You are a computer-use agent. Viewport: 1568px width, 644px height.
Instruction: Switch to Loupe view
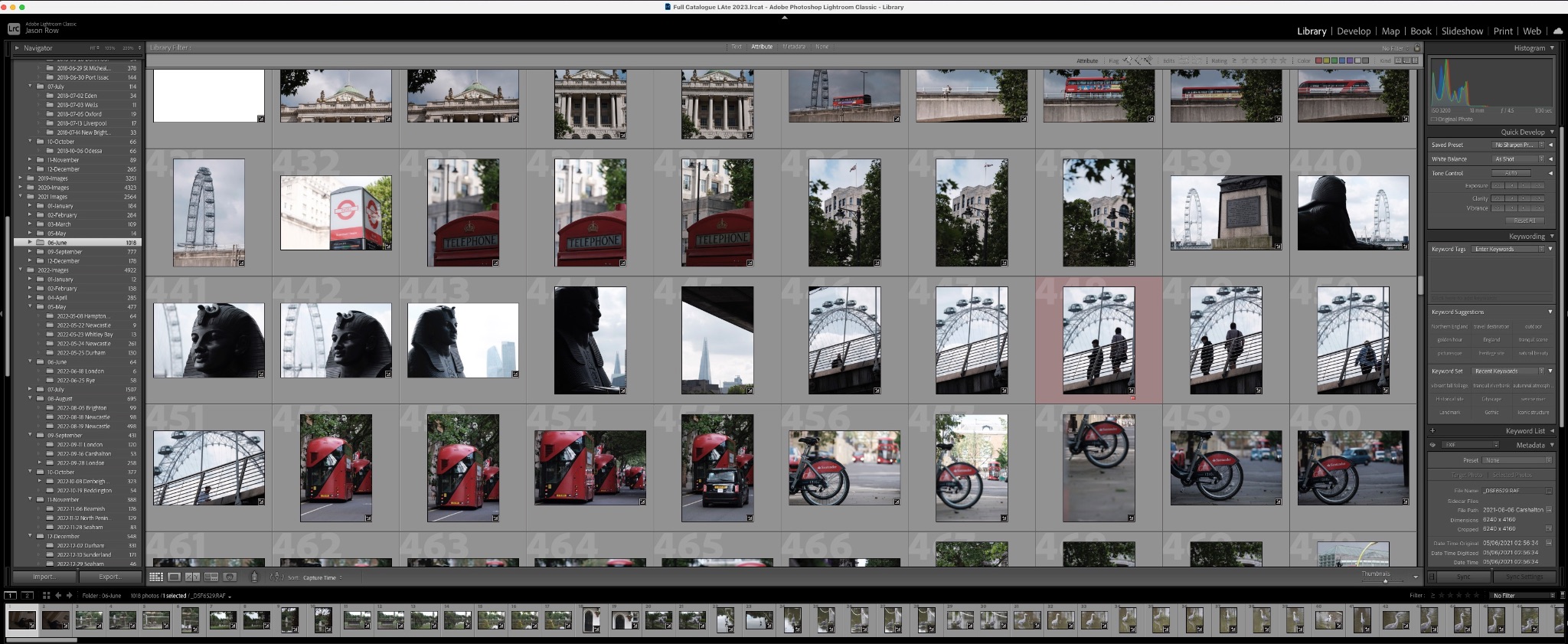tap(174, 577)
